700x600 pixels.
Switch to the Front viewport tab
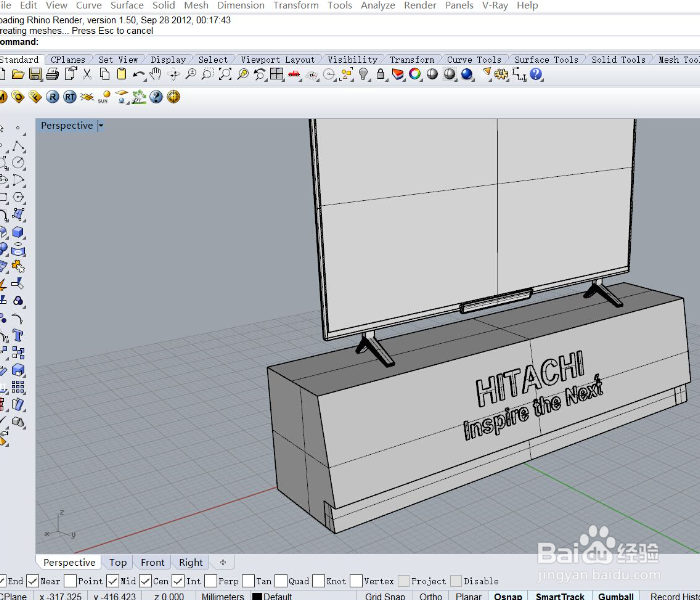[153, 562]
